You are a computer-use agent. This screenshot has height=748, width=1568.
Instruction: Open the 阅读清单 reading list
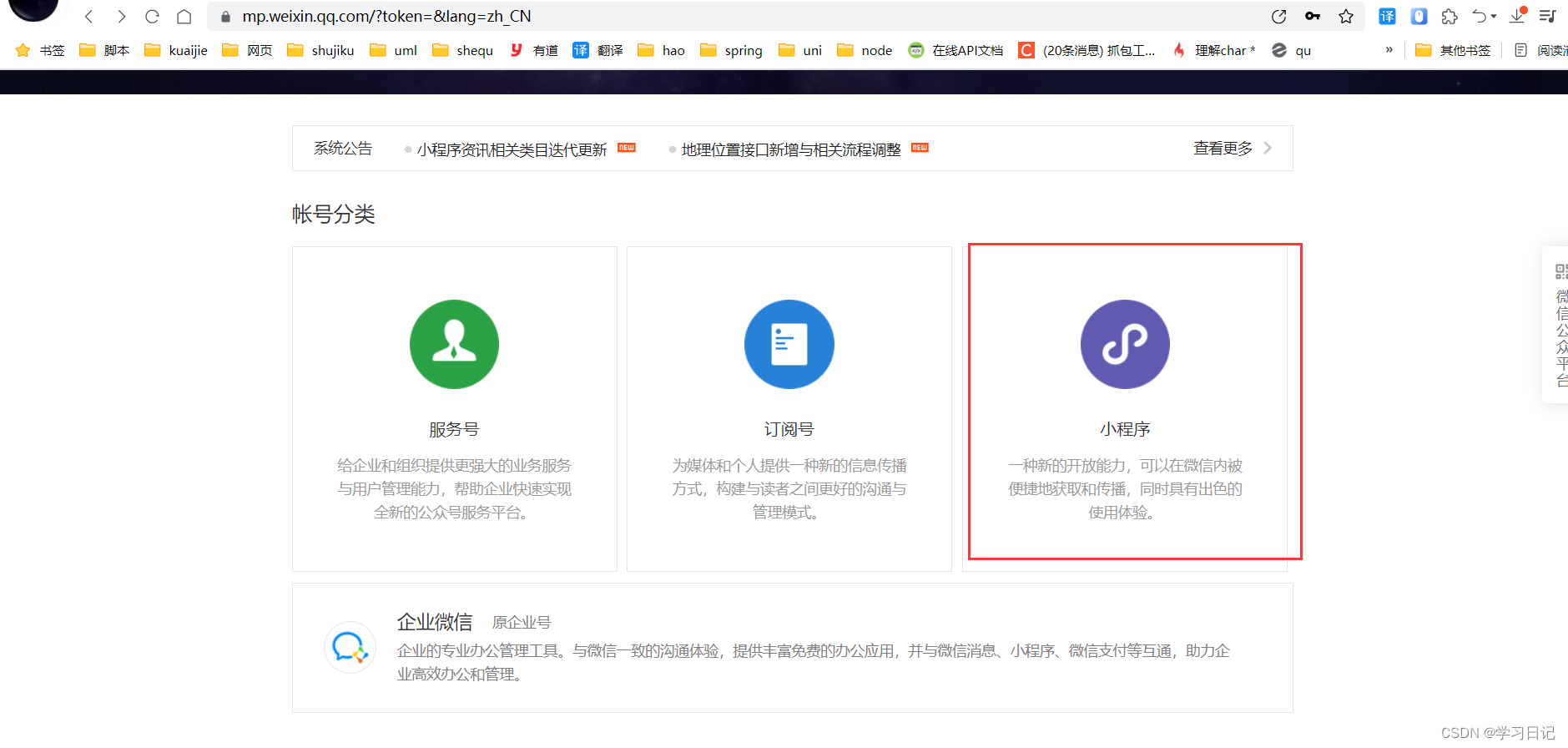(1541, 50)
